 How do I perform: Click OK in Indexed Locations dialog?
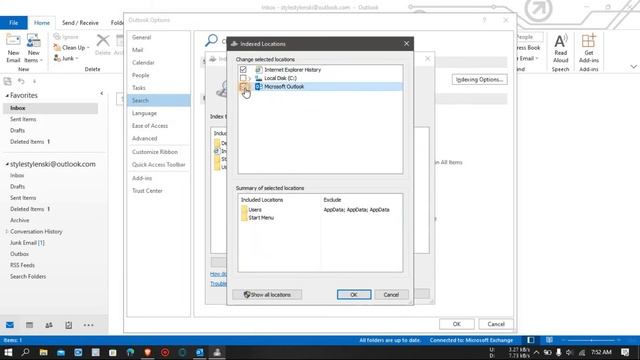[354, 295]
